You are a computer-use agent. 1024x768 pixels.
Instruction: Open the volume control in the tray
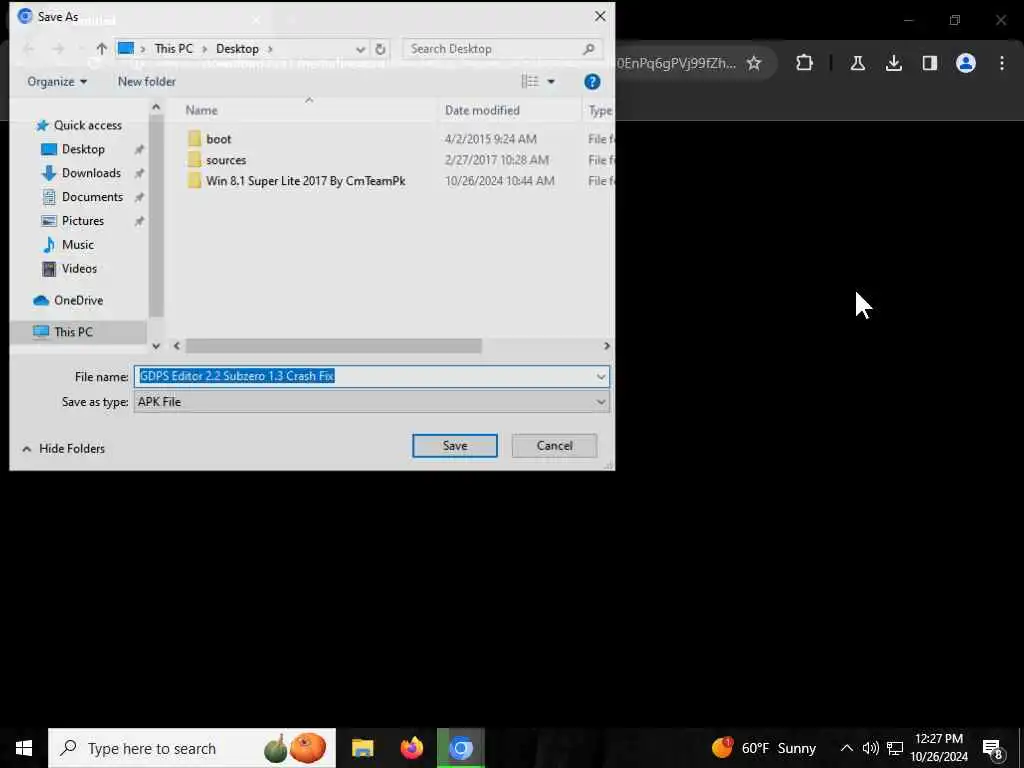coord(870,748)
